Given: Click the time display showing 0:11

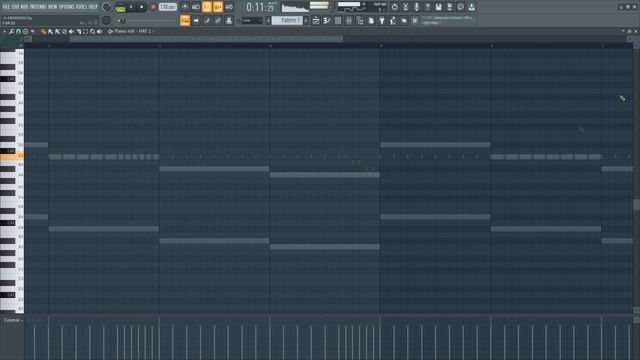Looking at the screenshot, I should [261, 7].
